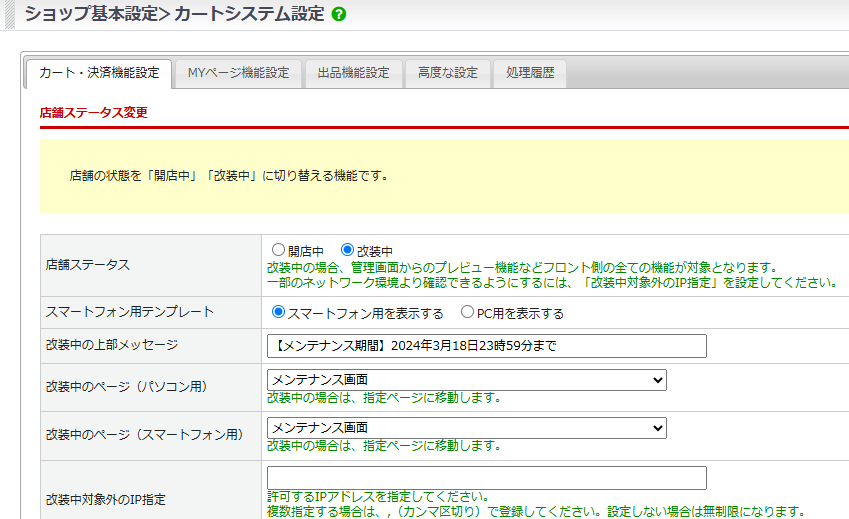Open the 改装中のページ(スマートフォン用) dropdown
849x519 pixels.
click(x=466, y=428)
